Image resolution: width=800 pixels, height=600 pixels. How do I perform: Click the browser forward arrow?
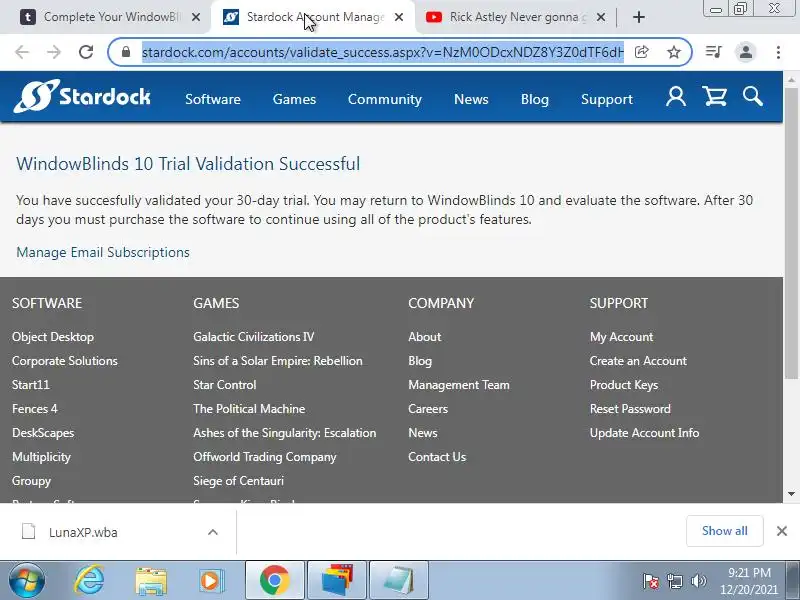[x=54, y=52]
